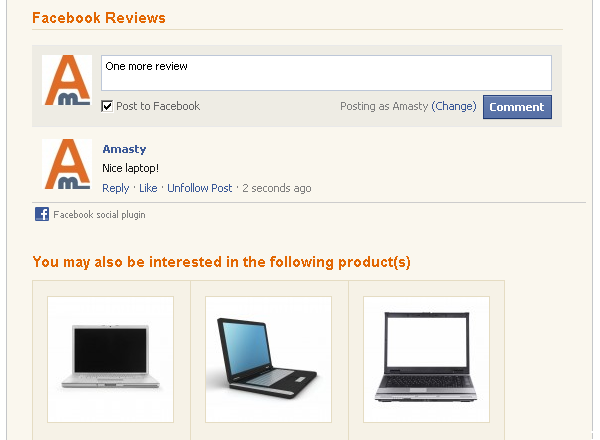The width and height of the screenshot is (600, 440).
Task: Open the silver laptop with black screen
Action: [110, 359]
